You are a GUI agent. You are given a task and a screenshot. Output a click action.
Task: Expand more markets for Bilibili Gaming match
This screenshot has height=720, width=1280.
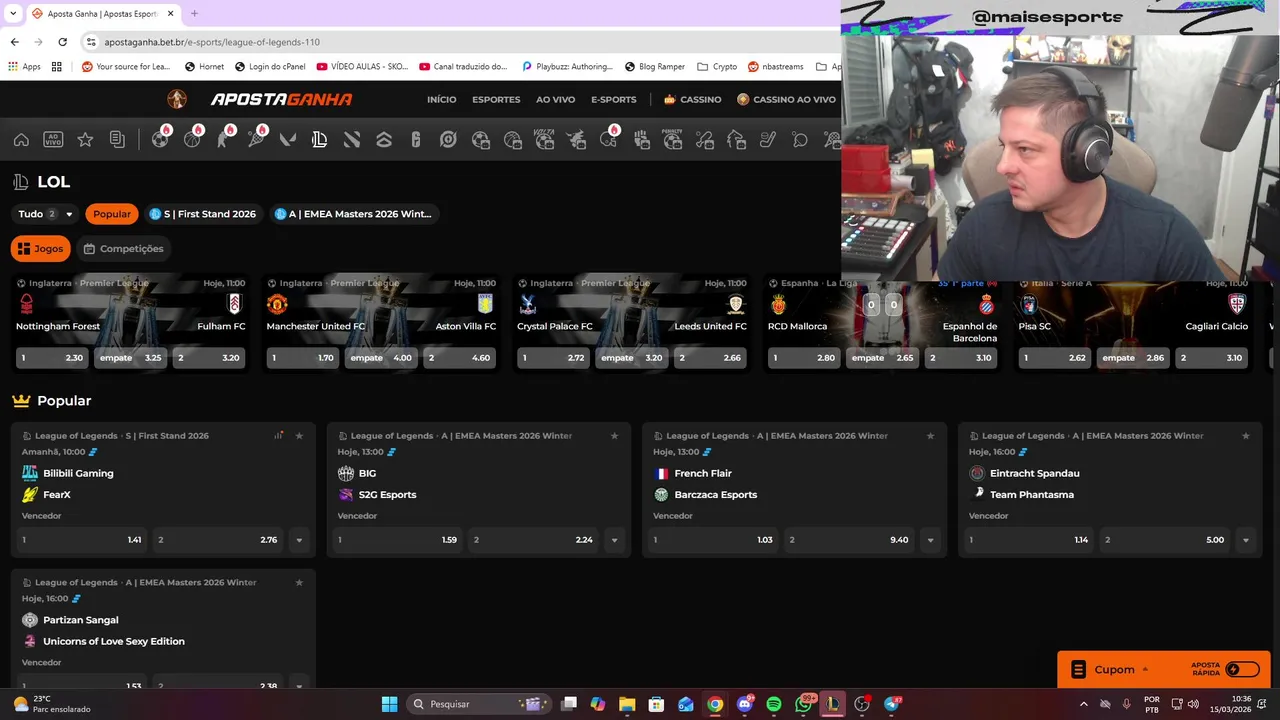299,540
